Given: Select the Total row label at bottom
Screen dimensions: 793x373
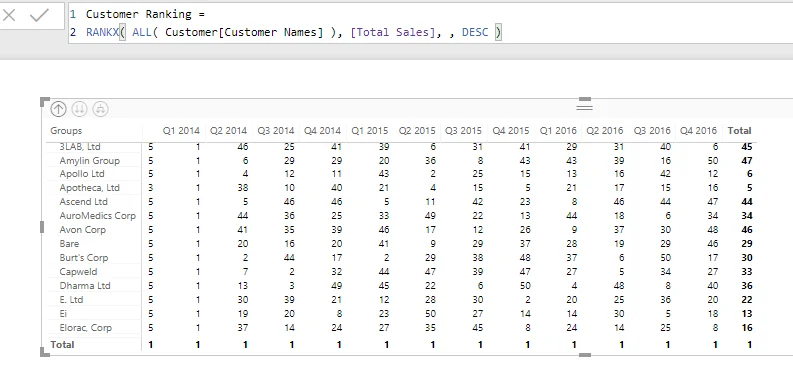Looking at the screenshot, I should coord(62,345).
